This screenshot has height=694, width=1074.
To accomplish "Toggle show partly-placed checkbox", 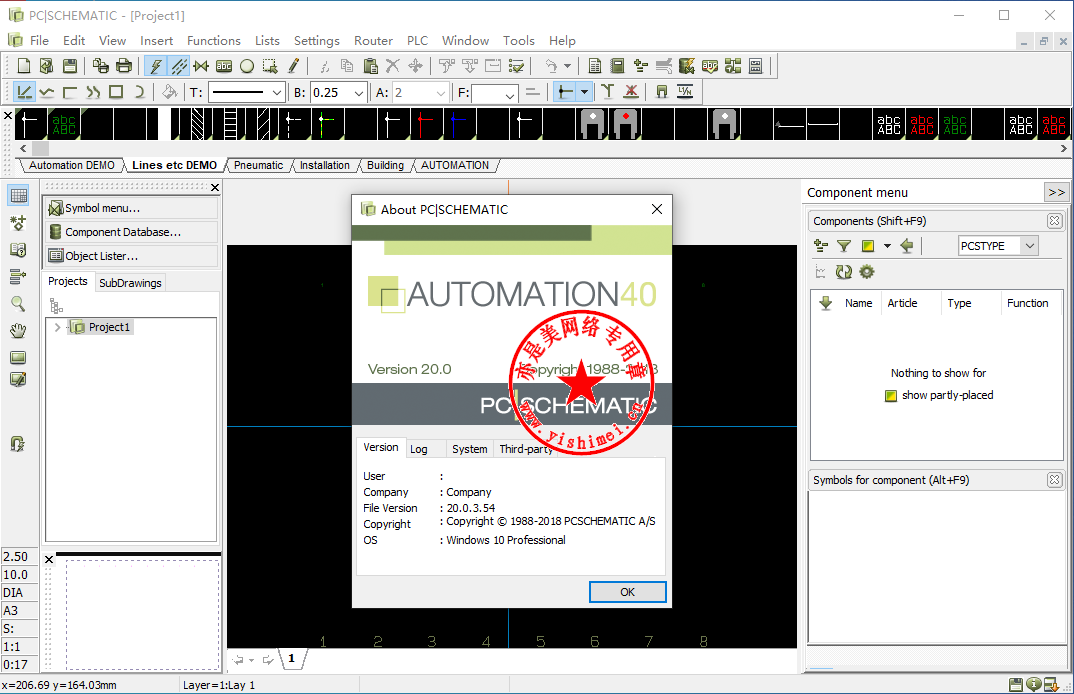I will [891, 396].
